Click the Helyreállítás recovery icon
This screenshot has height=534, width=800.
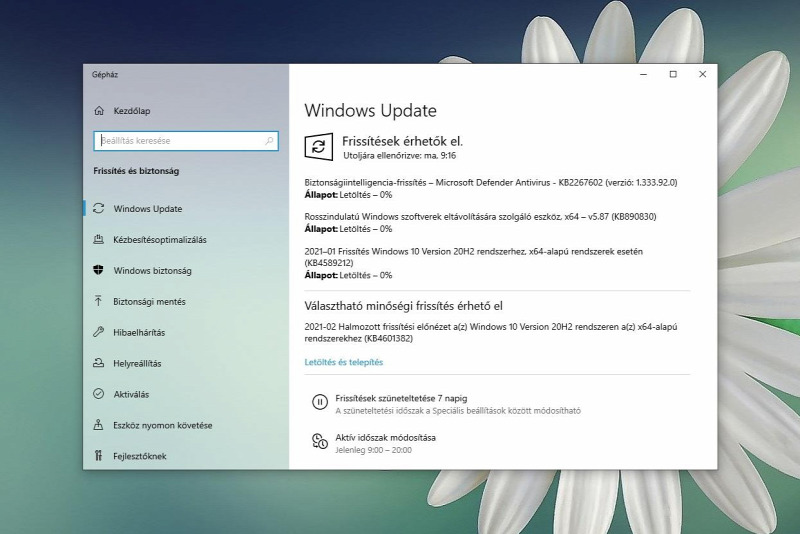(98, 363)
